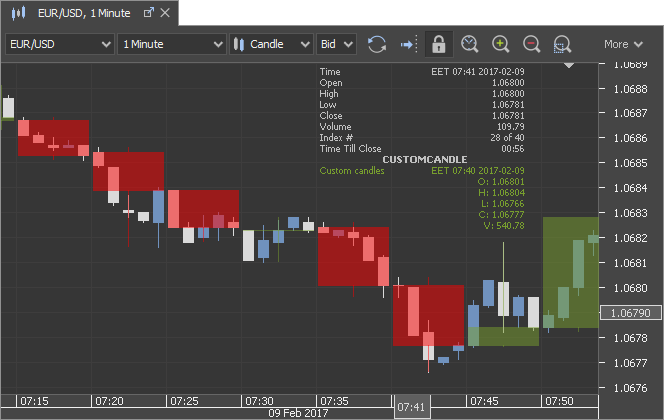Toggle the chart lock padlock button

[x=437, y=44]
